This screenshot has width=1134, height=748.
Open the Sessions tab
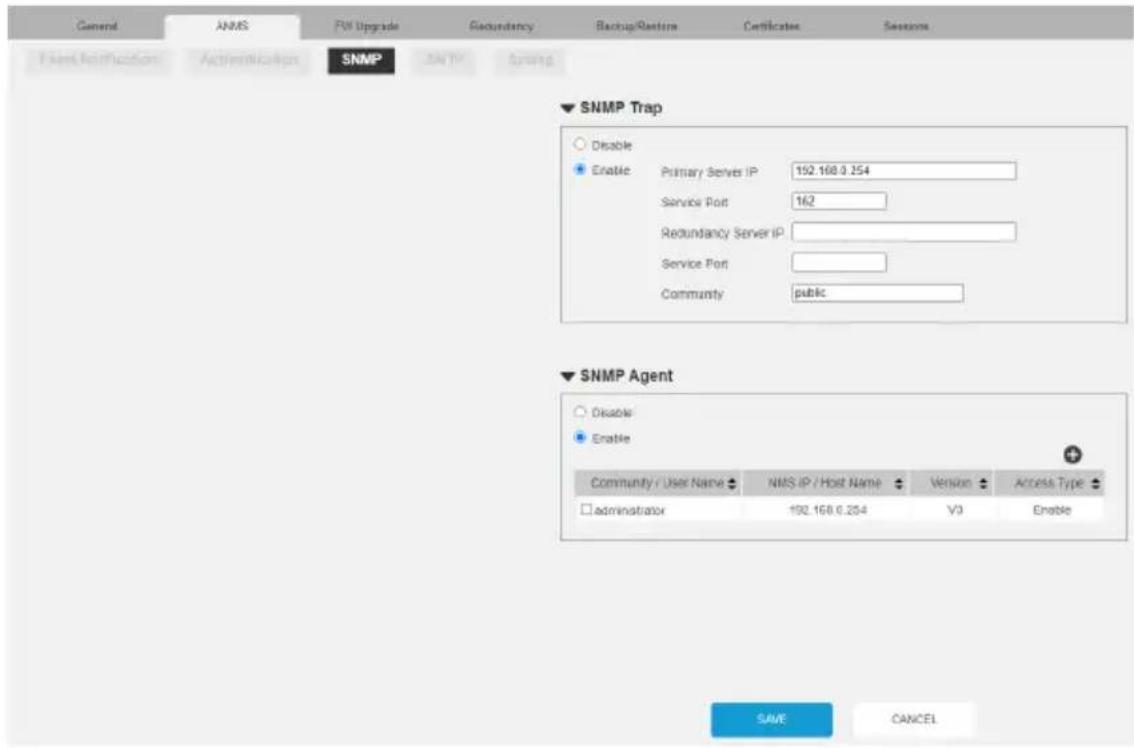[906, 26]
